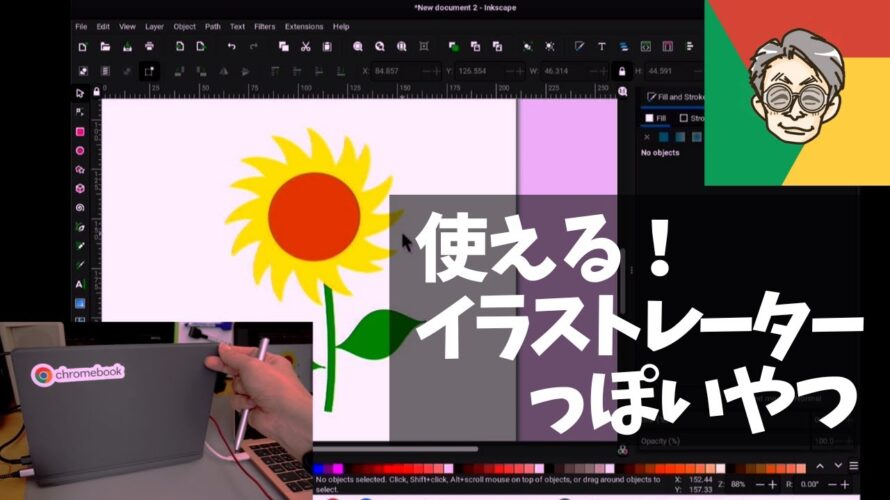Click the horizontal canvas scrollbar
Screen dimensions: 890x500
coord(395,449)
